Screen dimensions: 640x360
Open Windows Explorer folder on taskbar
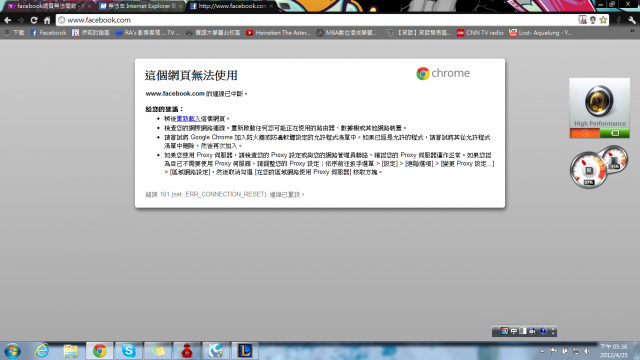pos(71,351)
